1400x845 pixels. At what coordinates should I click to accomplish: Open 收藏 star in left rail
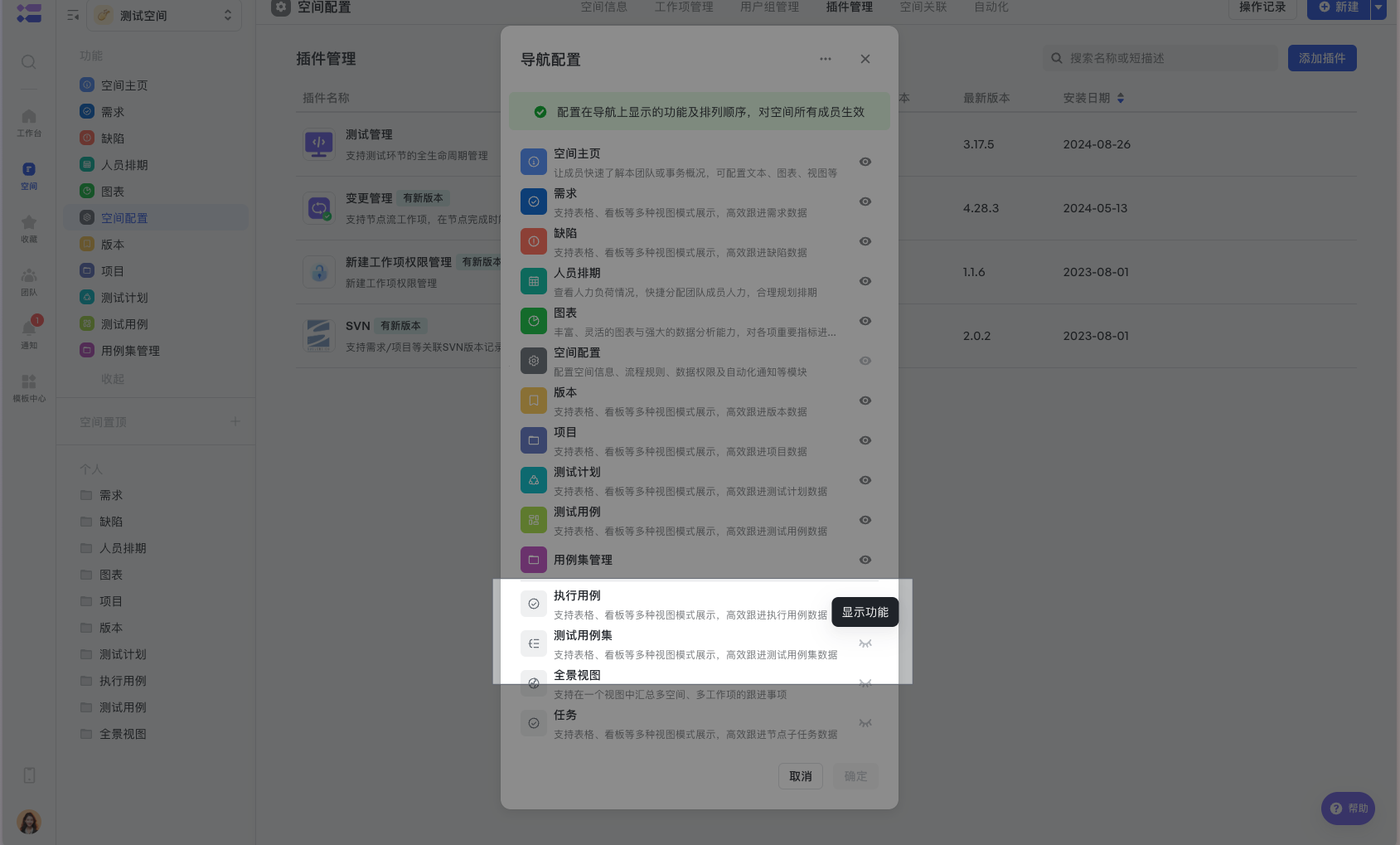tap(28, 228)
